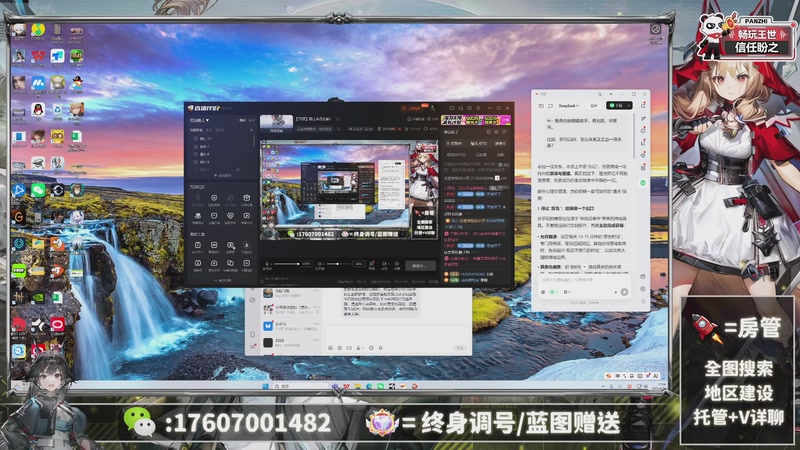This screenshot has height=450, width=800.
Task: Open the percentage dropdown beside speaker slider
Action: [359, 264]
